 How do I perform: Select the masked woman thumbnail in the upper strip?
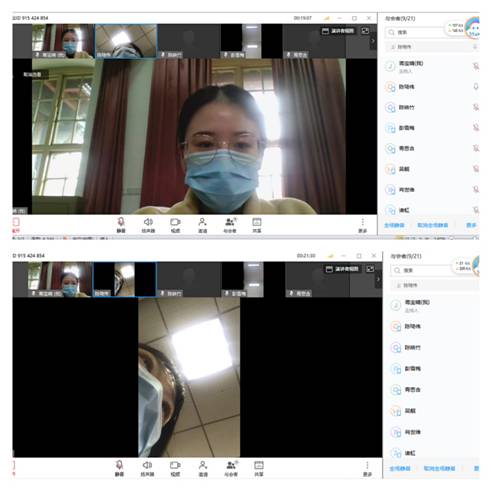pyautogui.click(x=63, y=41)
